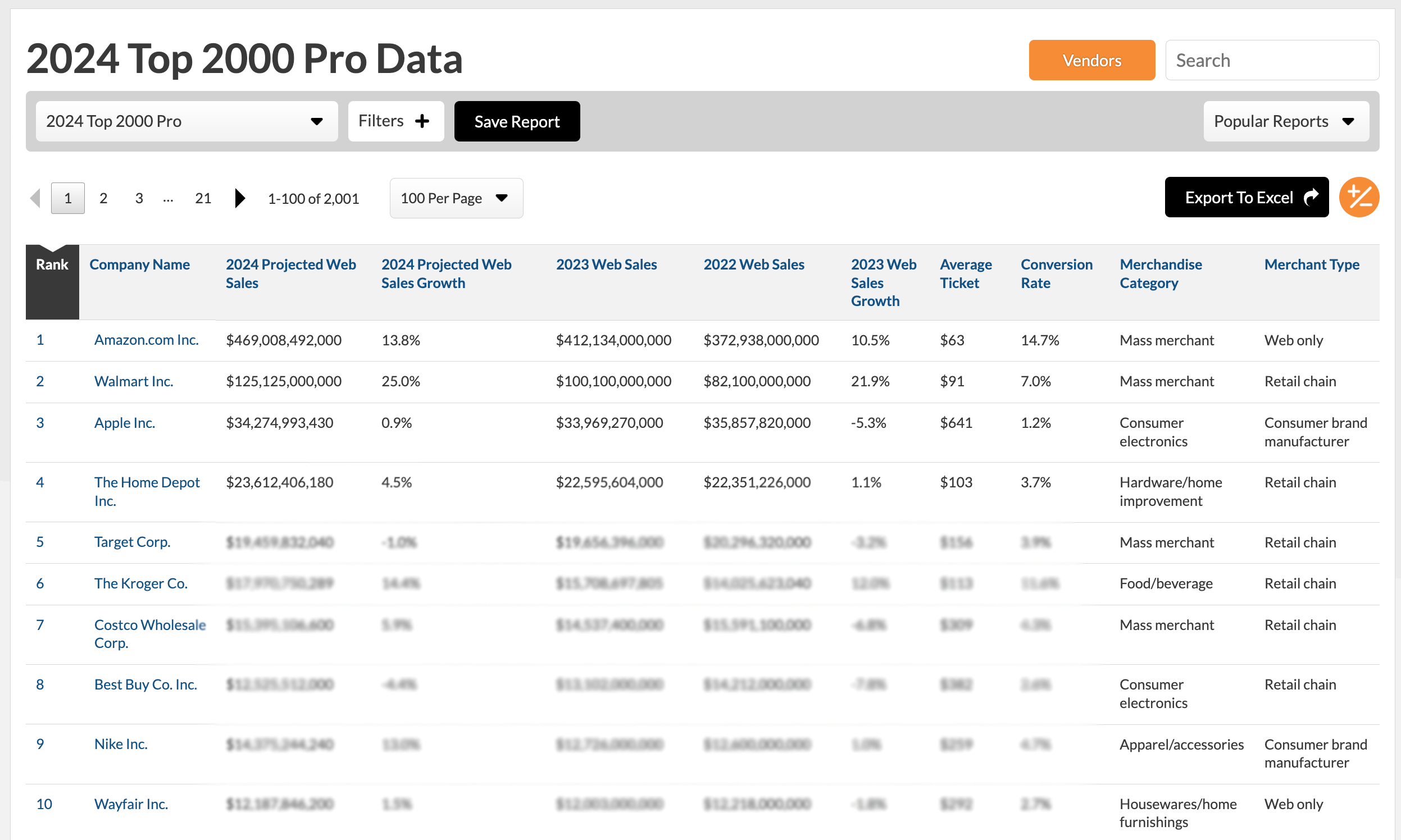Click Apple's -5.3% 2023 growth value

868,422
